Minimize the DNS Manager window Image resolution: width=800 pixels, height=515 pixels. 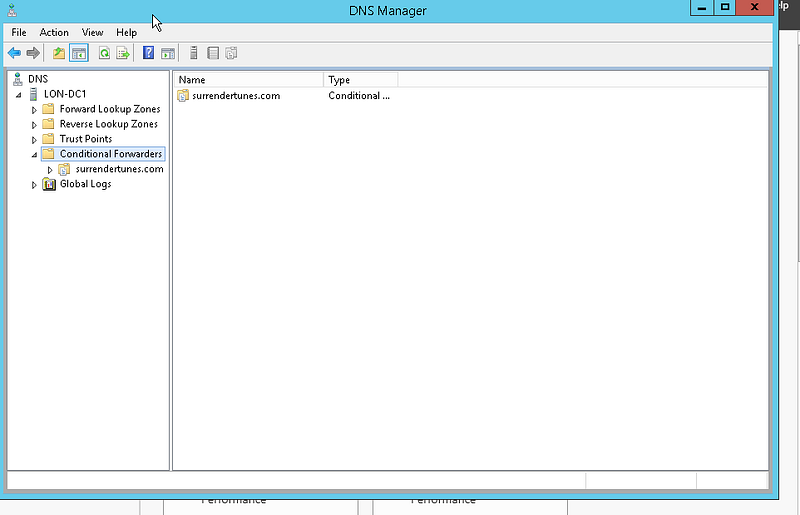[x=702, y=8]
